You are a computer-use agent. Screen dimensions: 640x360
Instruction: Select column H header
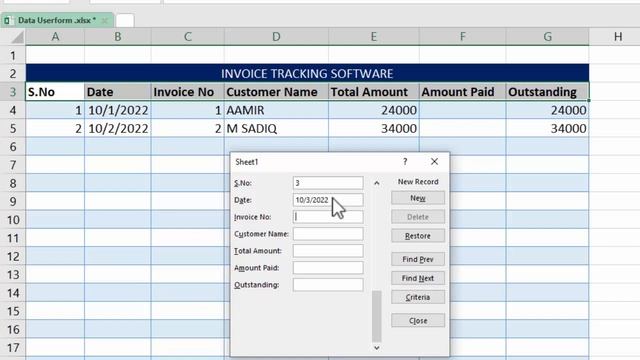coord(618,37)
